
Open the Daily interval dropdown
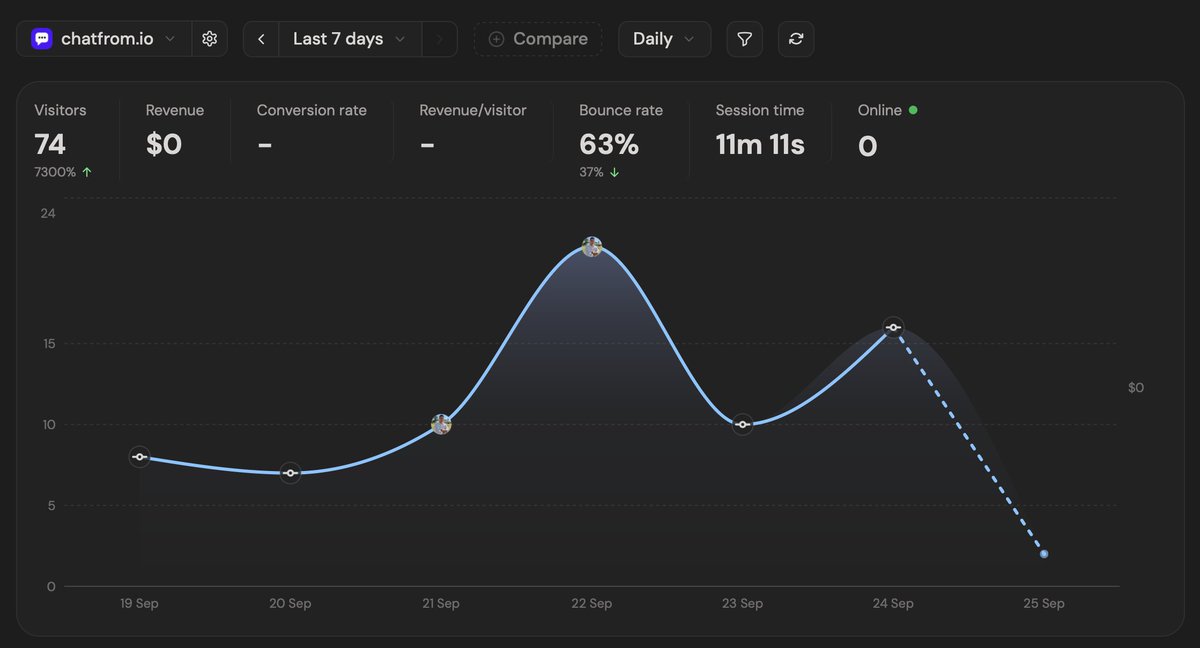click(x=665, y=39)
